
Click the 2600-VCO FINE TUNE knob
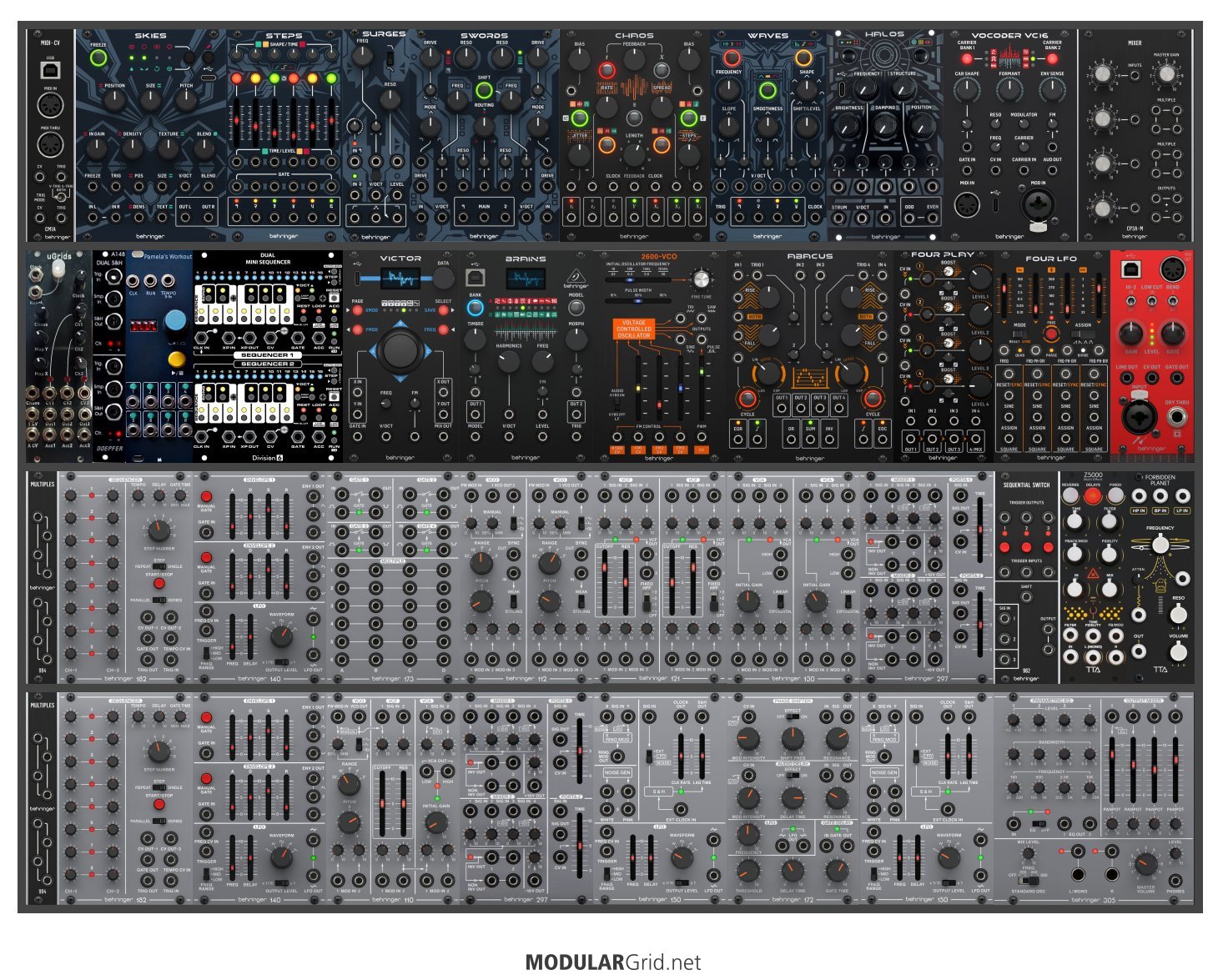click(702, 279)
